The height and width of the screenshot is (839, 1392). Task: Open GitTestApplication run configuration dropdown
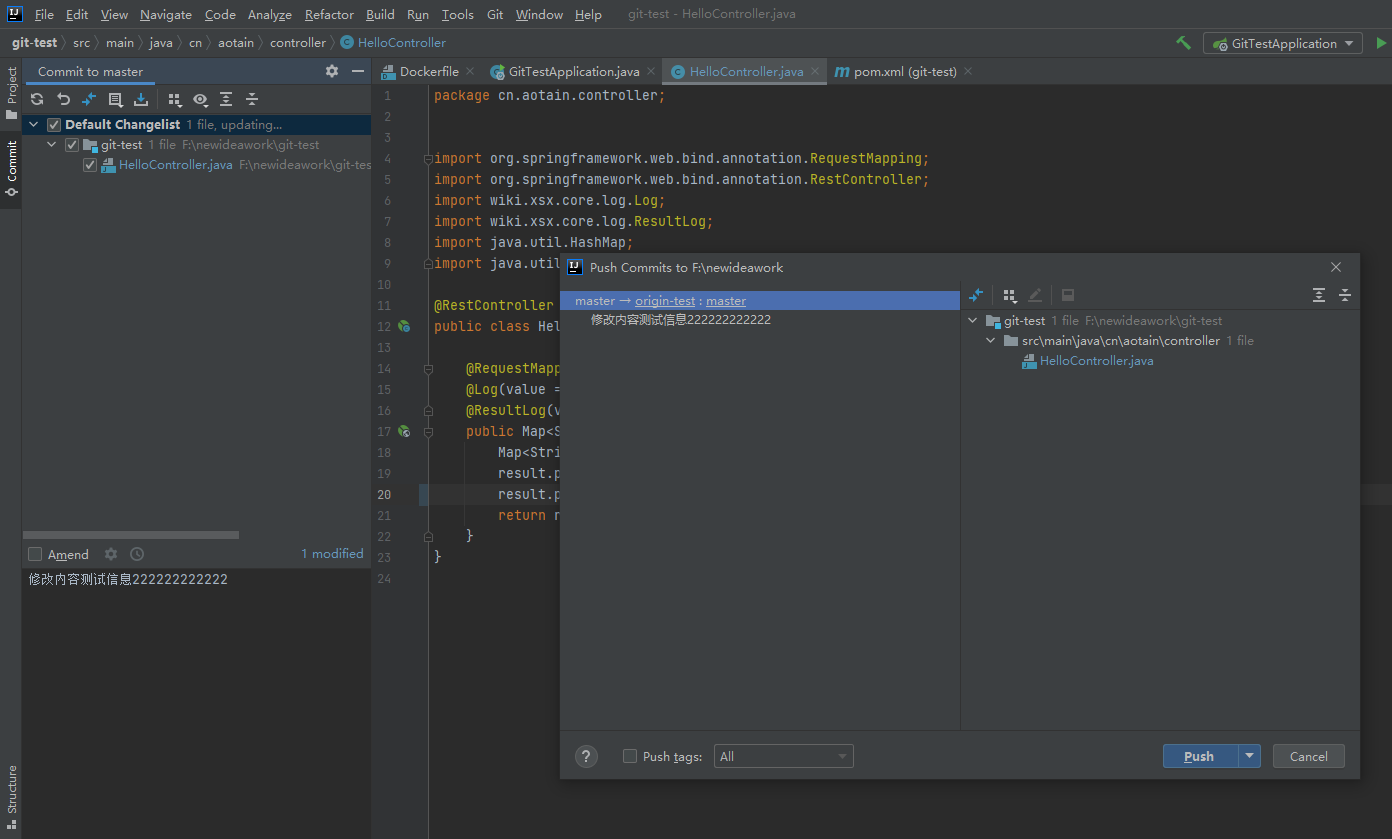coord(1283,43)
